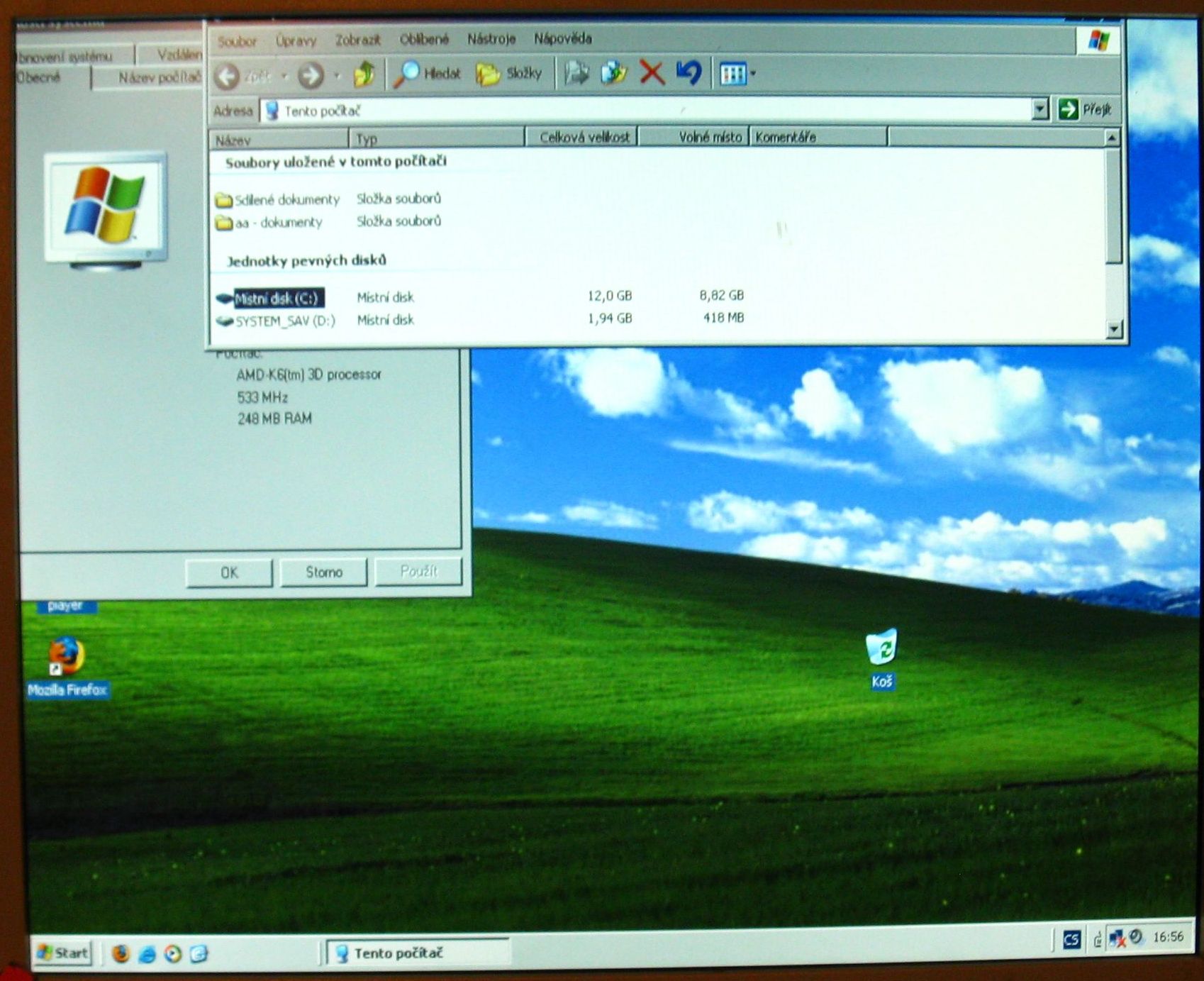Click the CS language indicator in tray
1204x981 pixels.
[1071, 940]
